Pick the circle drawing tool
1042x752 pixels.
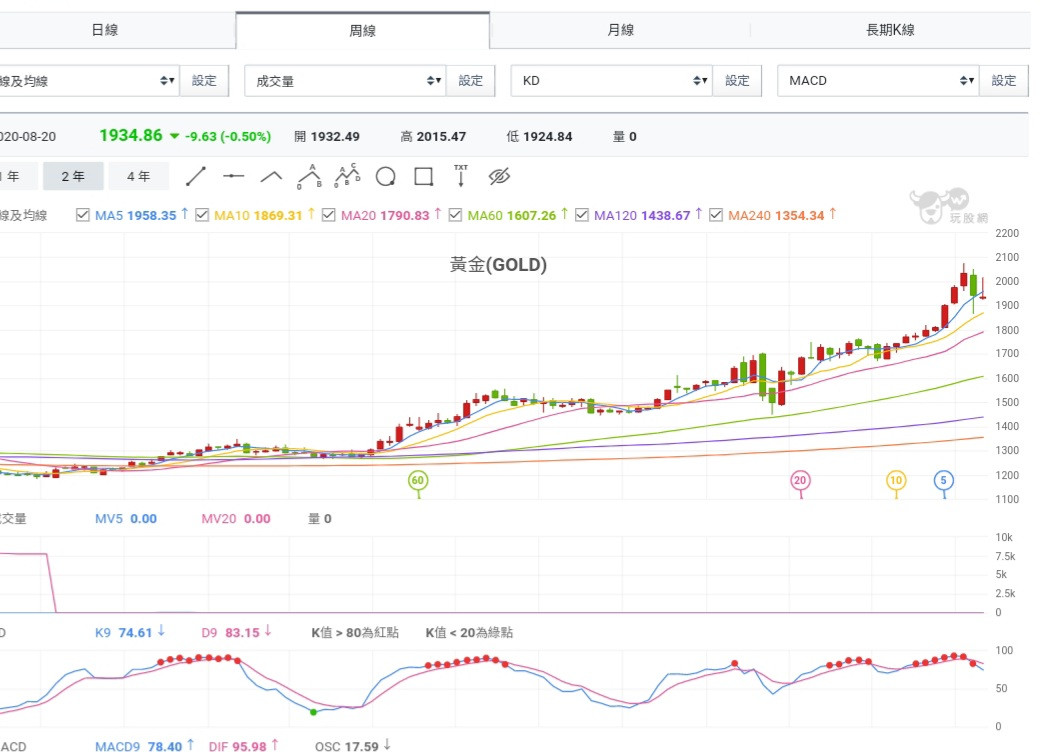[x=385, y=177]
